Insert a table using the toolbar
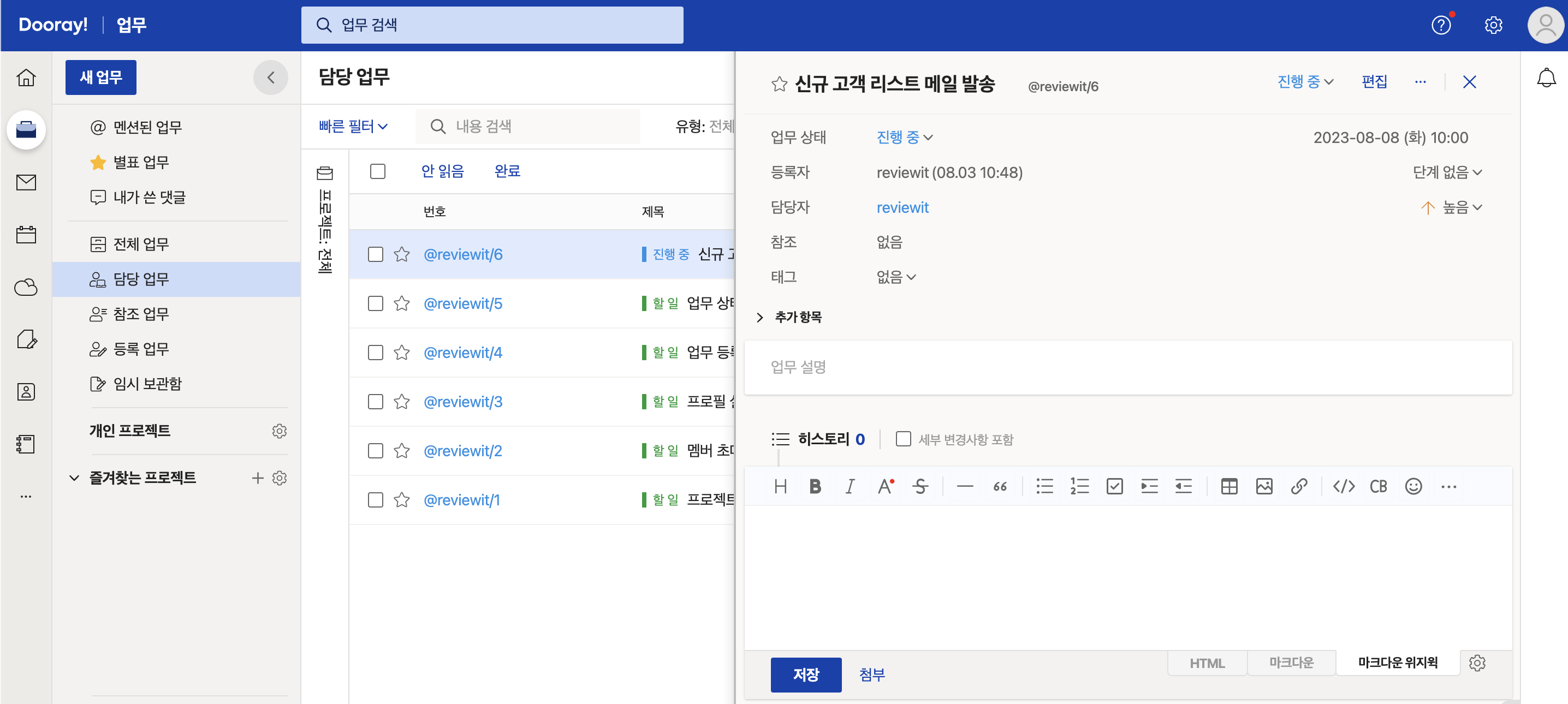Image resolution: width=1568 pixels, height=704 pixels. tap(1228, 486)
